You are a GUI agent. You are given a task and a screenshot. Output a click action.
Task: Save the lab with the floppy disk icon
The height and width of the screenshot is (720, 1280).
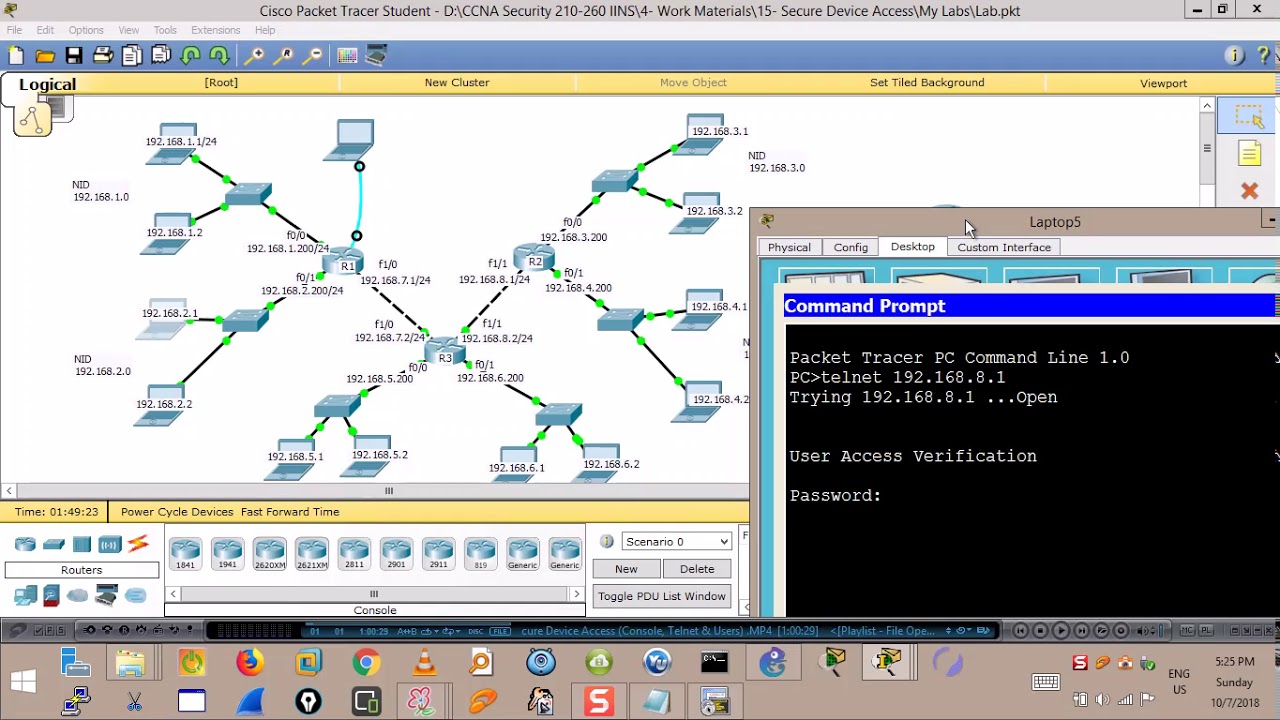(x=74, y=56)
